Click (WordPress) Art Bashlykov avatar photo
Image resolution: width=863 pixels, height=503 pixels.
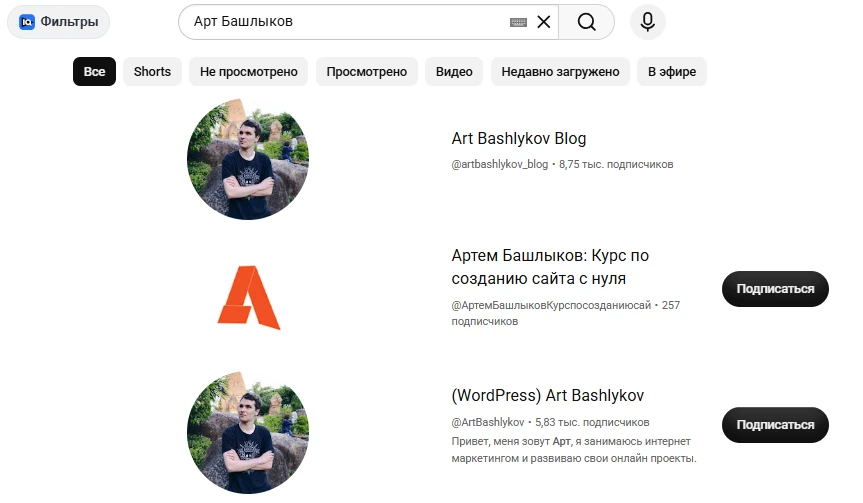click(248, 433)
